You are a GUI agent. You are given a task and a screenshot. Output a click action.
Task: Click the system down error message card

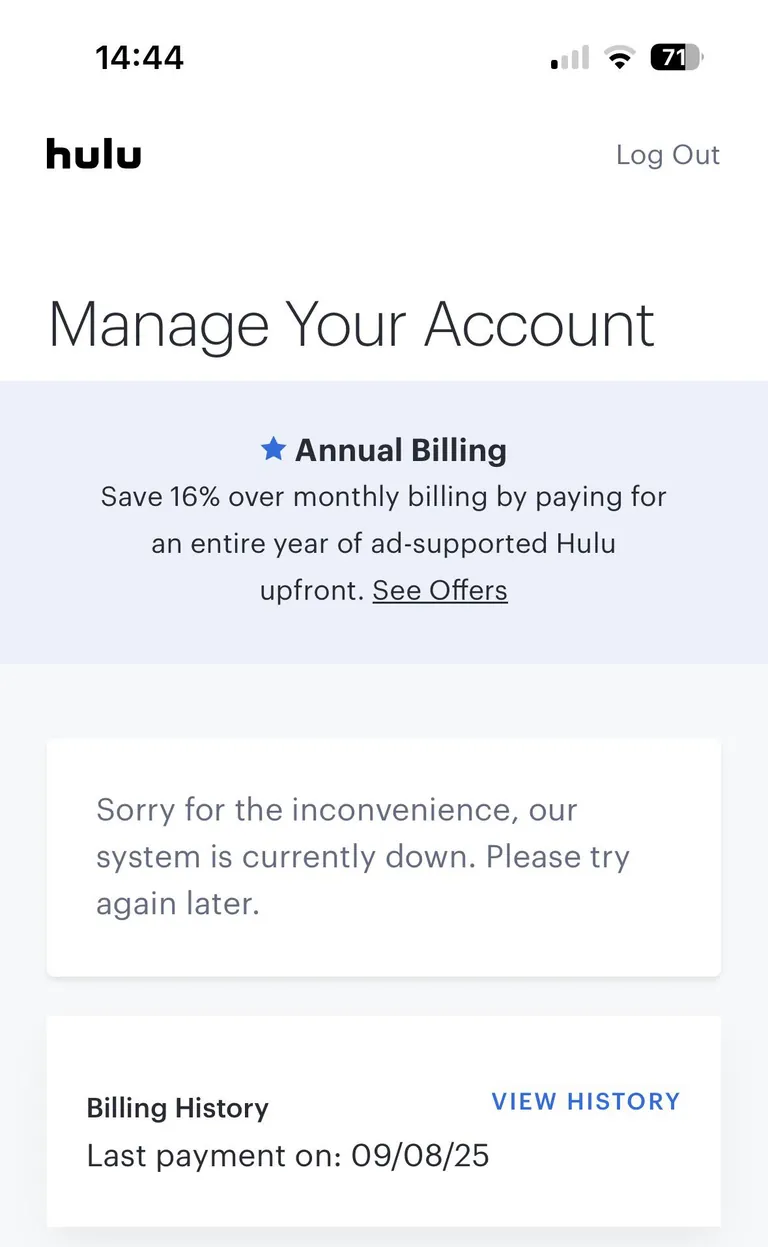click(x=384, y=856)
